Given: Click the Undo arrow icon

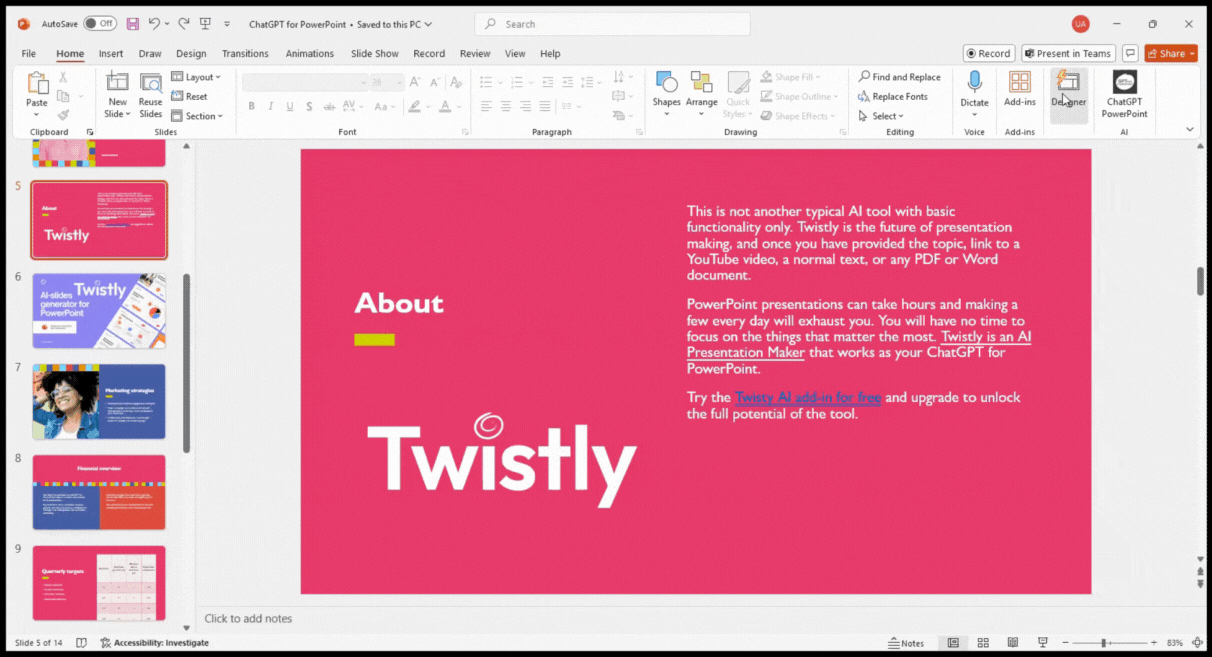Looking at the screenshot, I should tap(154, 24).
